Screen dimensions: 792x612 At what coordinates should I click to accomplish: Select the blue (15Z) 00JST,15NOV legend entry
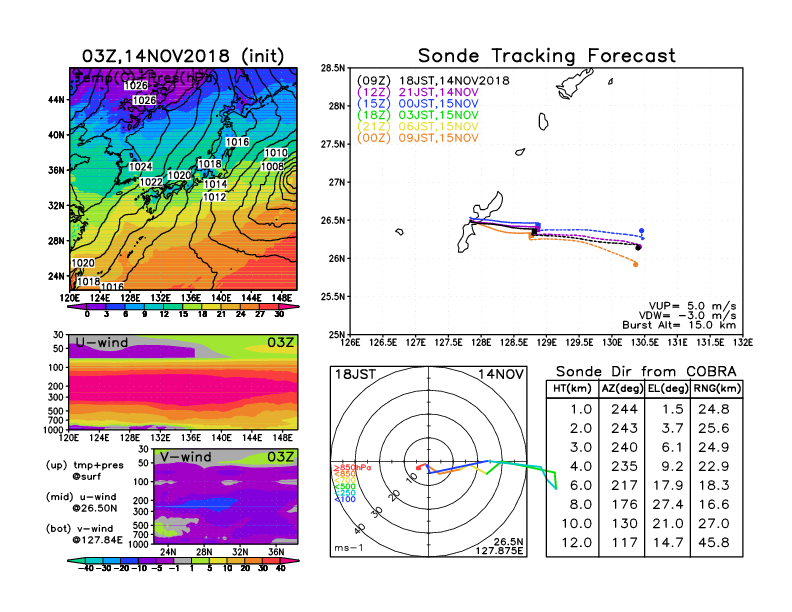417,104
